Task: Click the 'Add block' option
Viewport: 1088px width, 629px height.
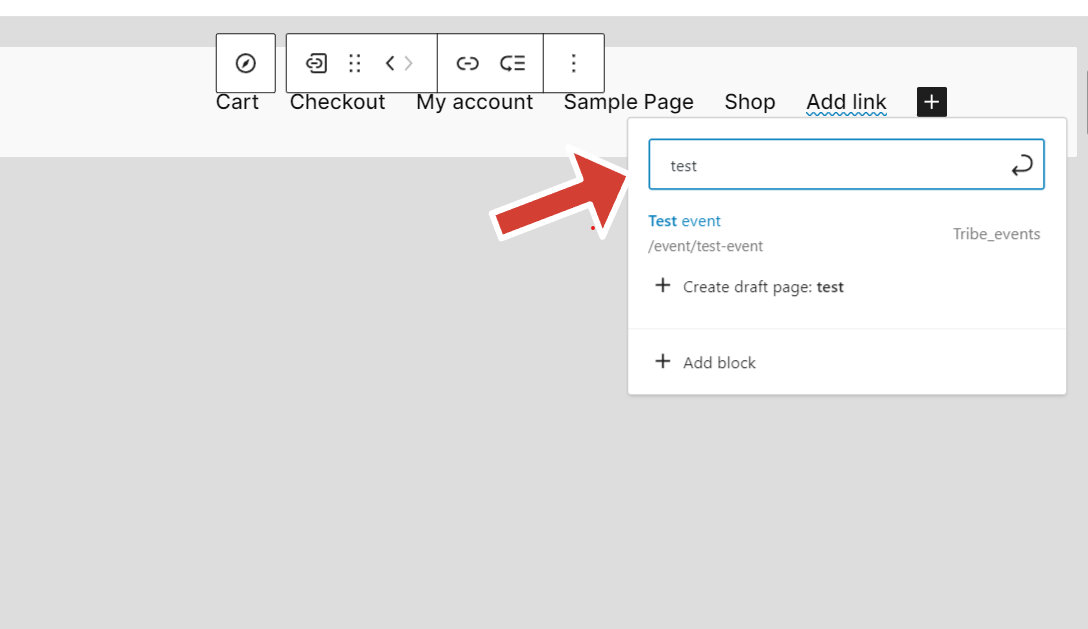Action: [x=718, y=363]
